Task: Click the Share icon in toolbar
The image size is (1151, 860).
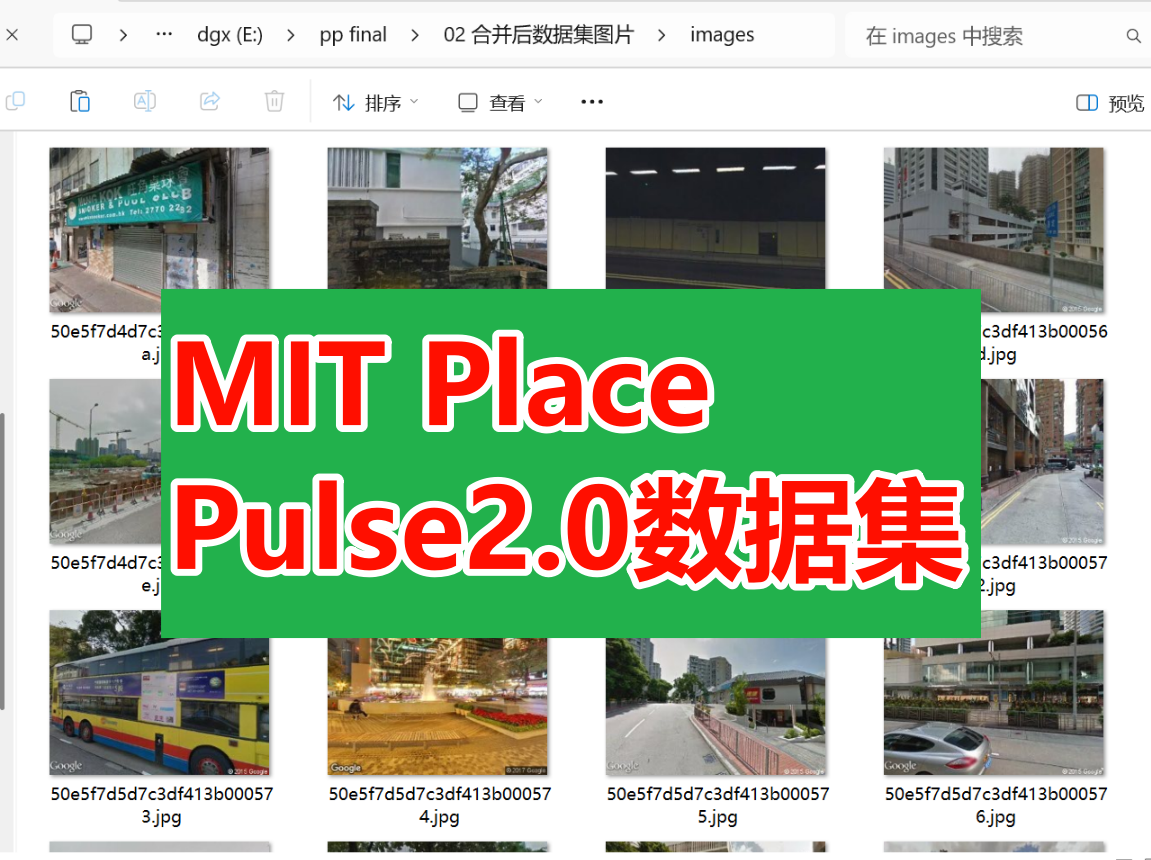Action: [x=210, y=101]
